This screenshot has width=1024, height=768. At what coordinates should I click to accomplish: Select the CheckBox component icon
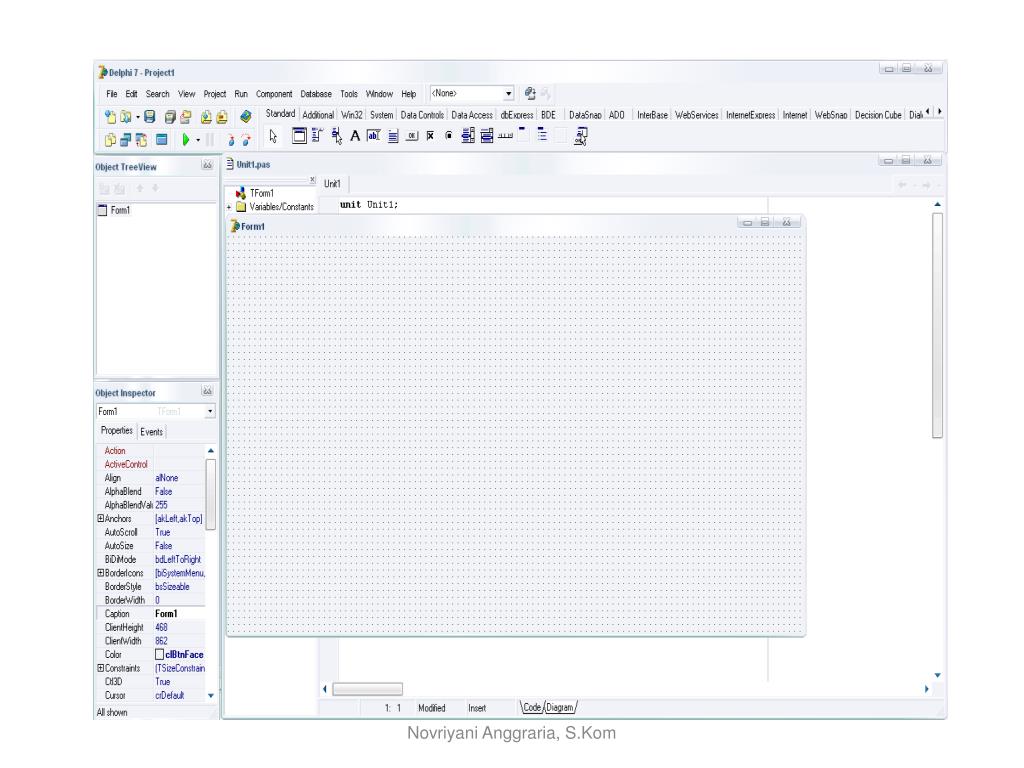point(430,136)
